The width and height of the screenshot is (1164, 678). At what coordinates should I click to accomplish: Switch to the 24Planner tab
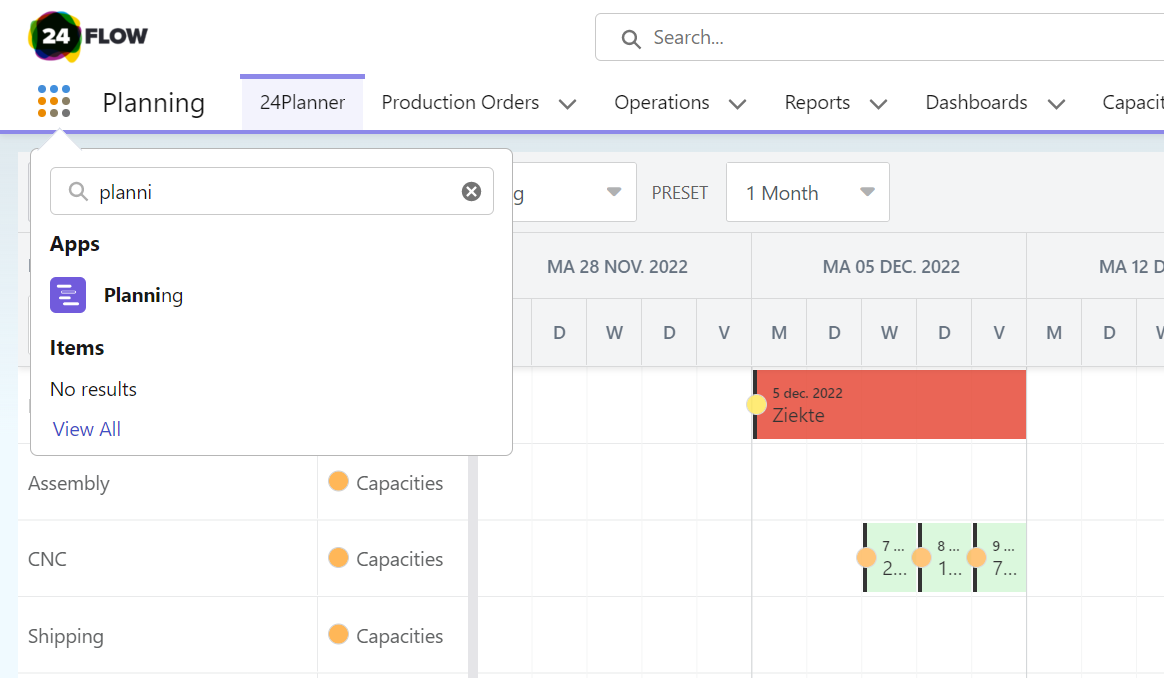tap(302, 103)
